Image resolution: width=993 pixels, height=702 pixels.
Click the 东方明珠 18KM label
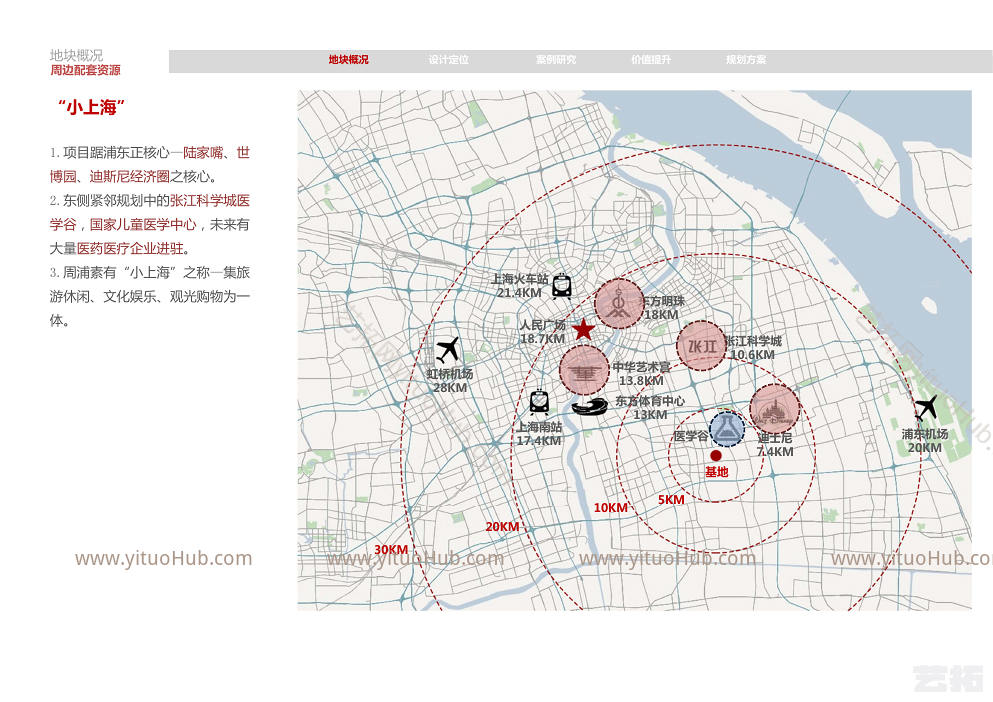tap(664, 308)
